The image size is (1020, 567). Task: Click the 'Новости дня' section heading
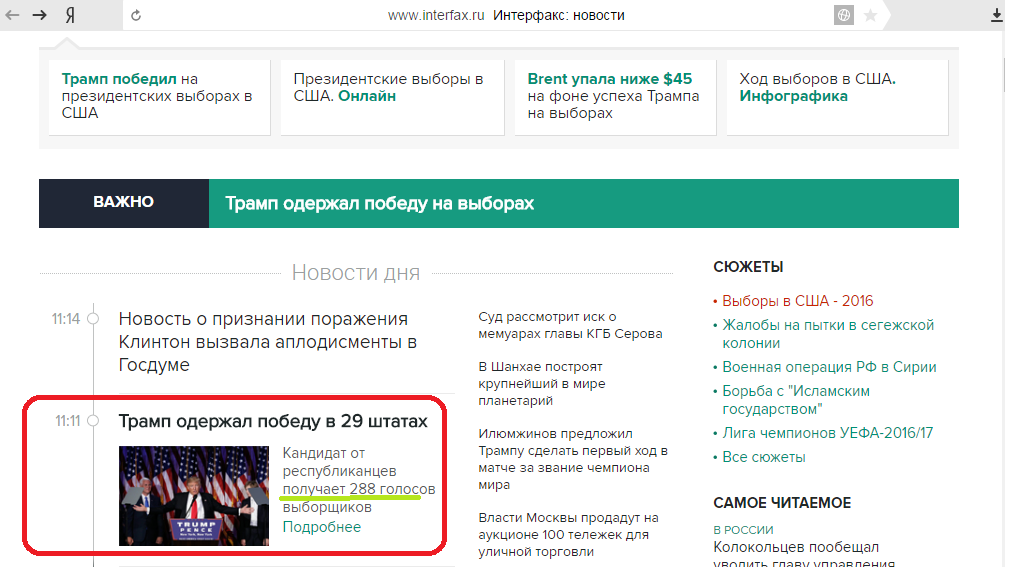click(x=356, y=272)
